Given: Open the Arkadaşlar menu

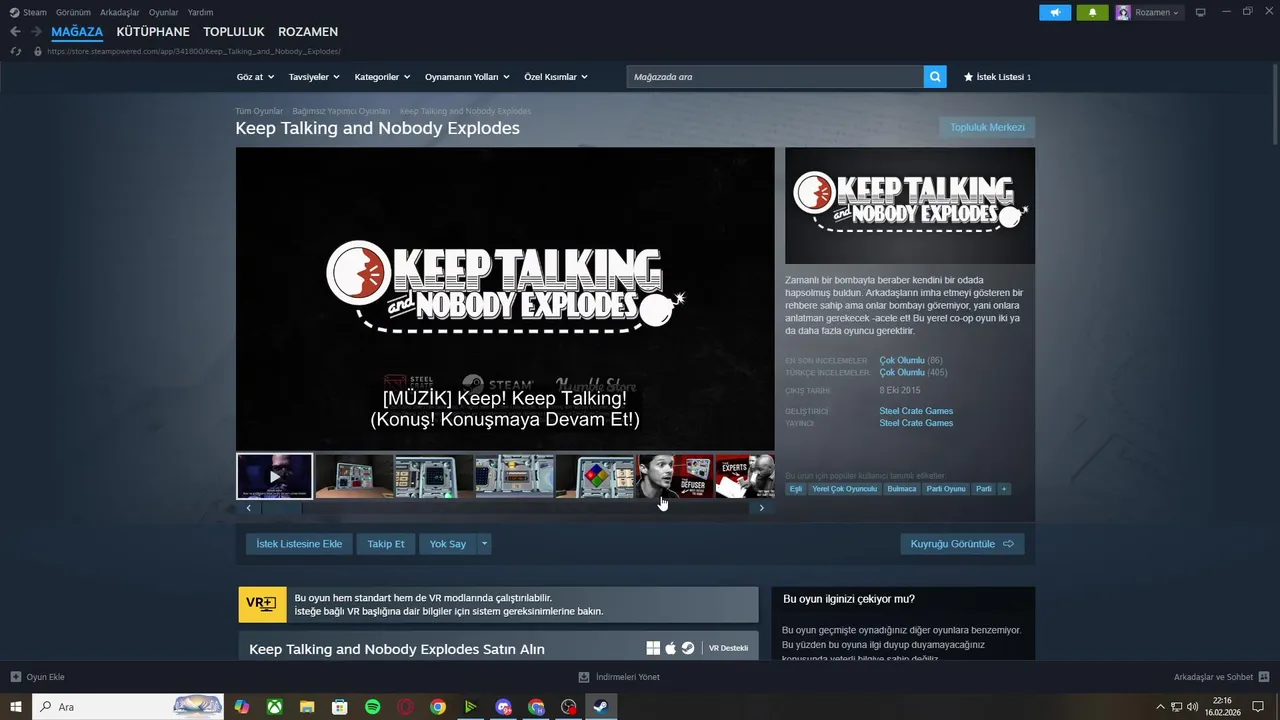Looking at the screenshot, I should (x=119, y=13).
